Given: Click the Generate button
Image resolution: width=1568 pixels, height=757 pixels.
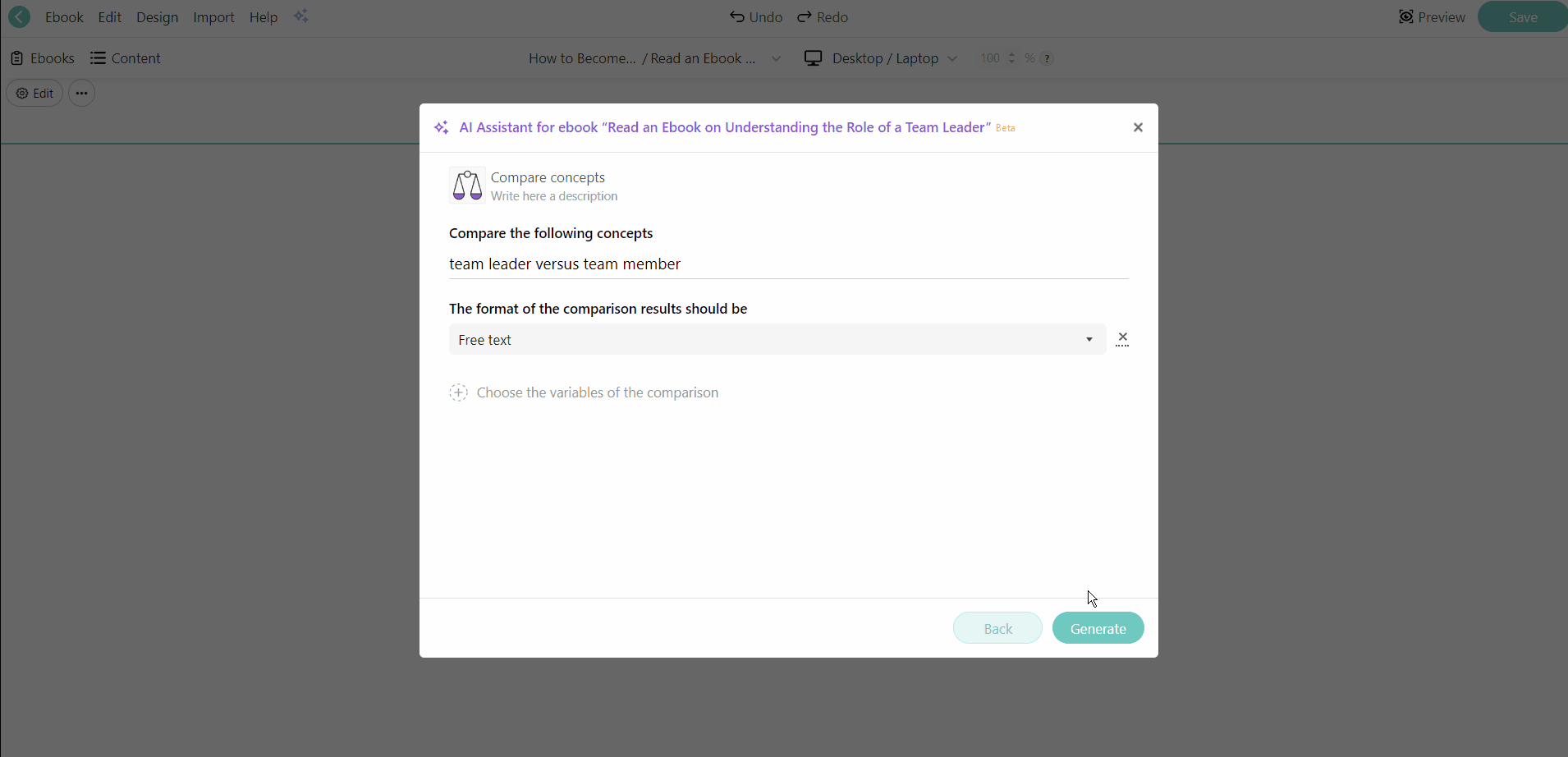Looking at the screenshot, I should [1098, 628].
